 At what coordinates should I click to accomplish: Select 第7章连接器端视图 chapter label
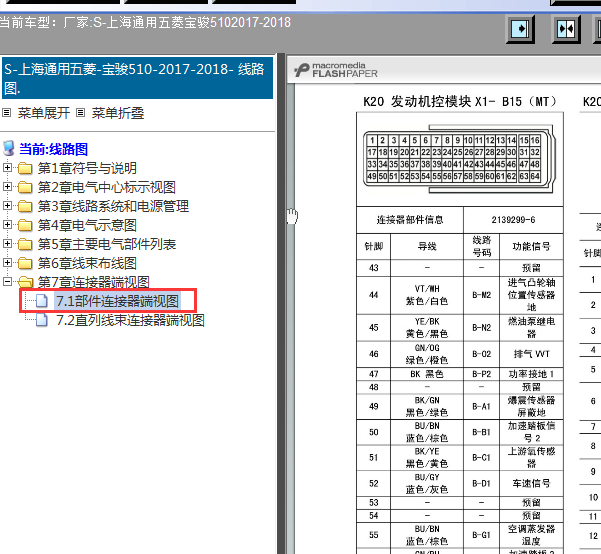point(94,282)
